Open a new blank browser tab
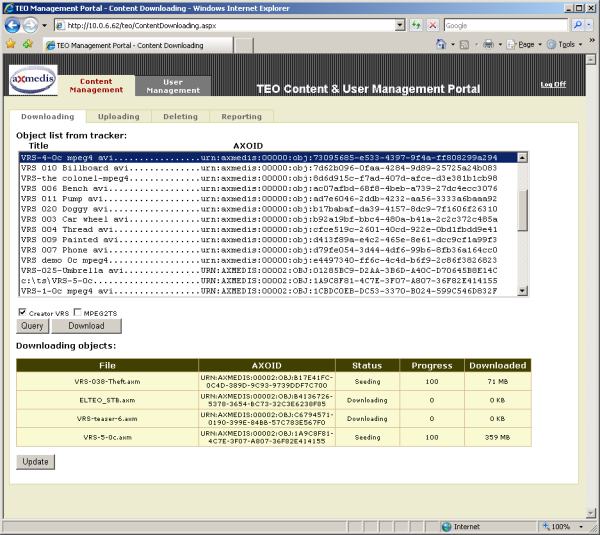Viewport: 600px width, 535px height. coord(244,46)
